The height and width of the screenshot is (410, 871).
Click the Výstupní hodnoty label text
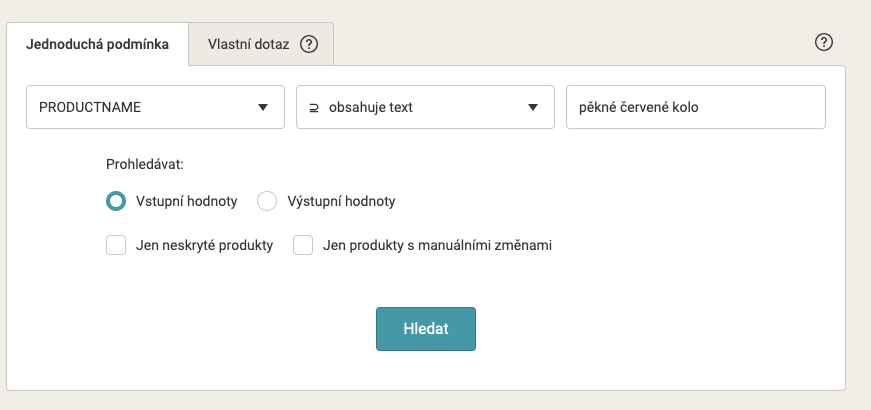(x=341, y=201)
